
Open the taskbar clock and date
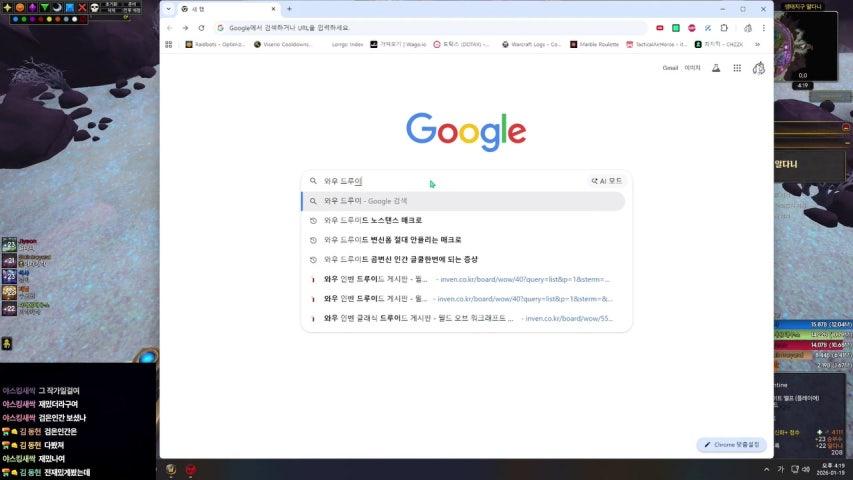(x=830, y=469)
